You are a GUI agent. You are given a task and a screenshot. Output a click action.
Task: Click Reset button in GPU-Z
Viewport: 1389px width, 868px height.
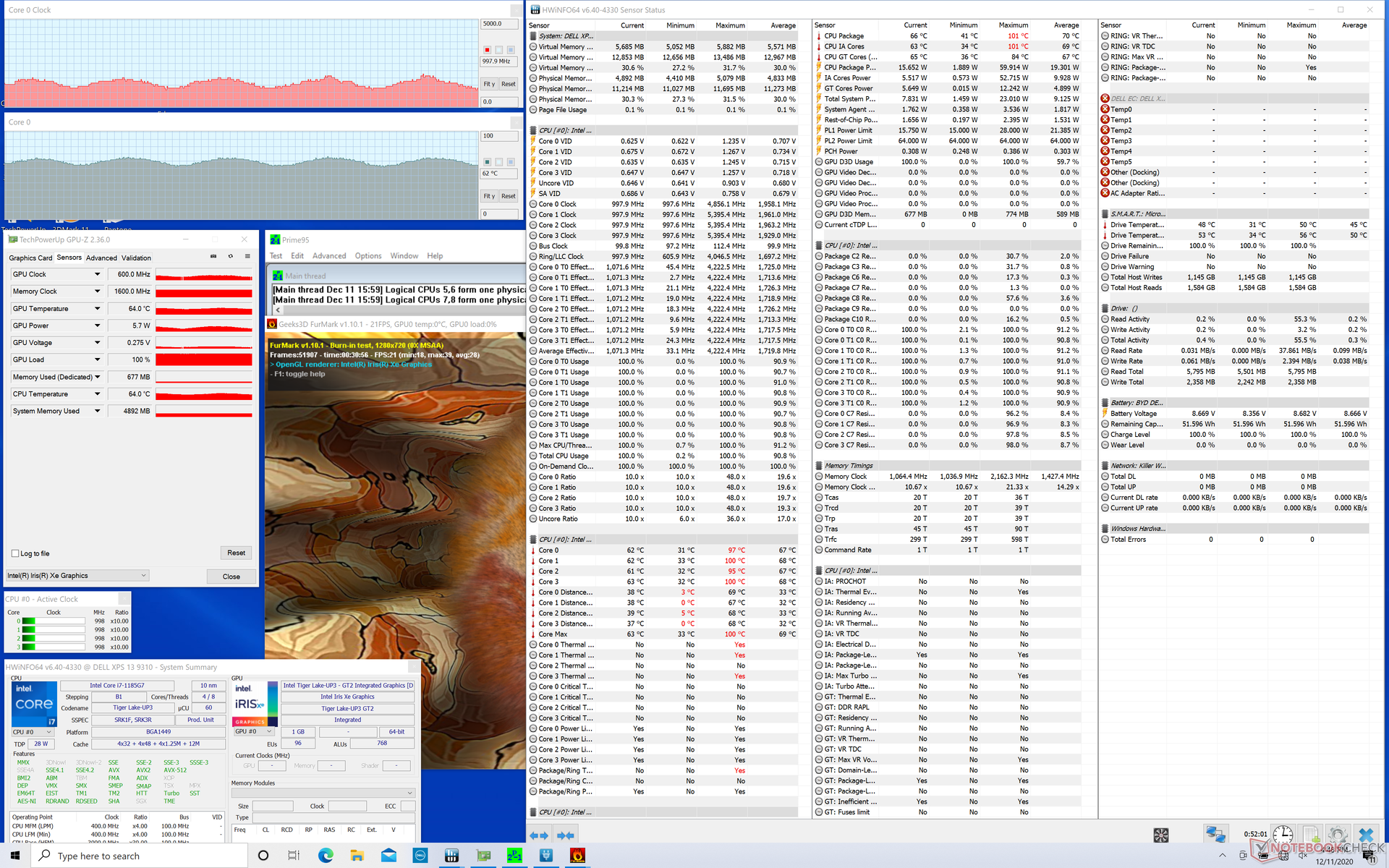click(x=236, y=553)
